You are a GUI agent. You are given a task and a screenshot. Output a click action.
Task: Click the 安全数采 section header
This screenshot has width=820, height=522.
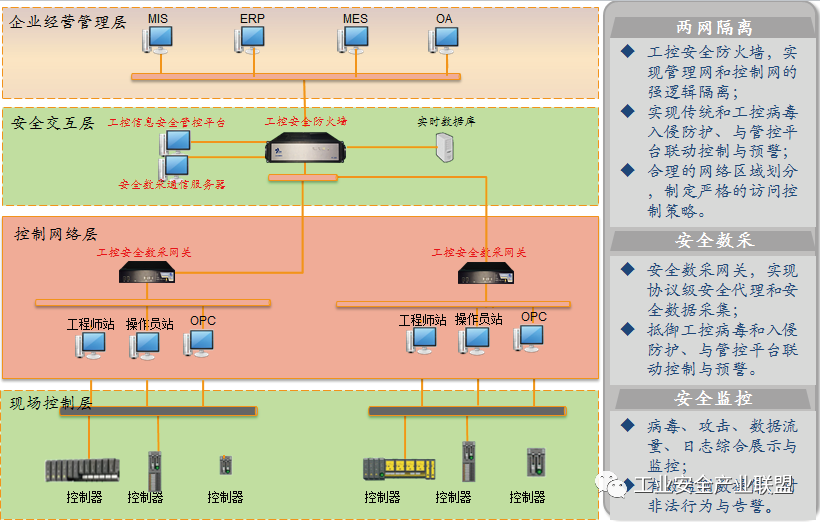(x=714, y=241)
